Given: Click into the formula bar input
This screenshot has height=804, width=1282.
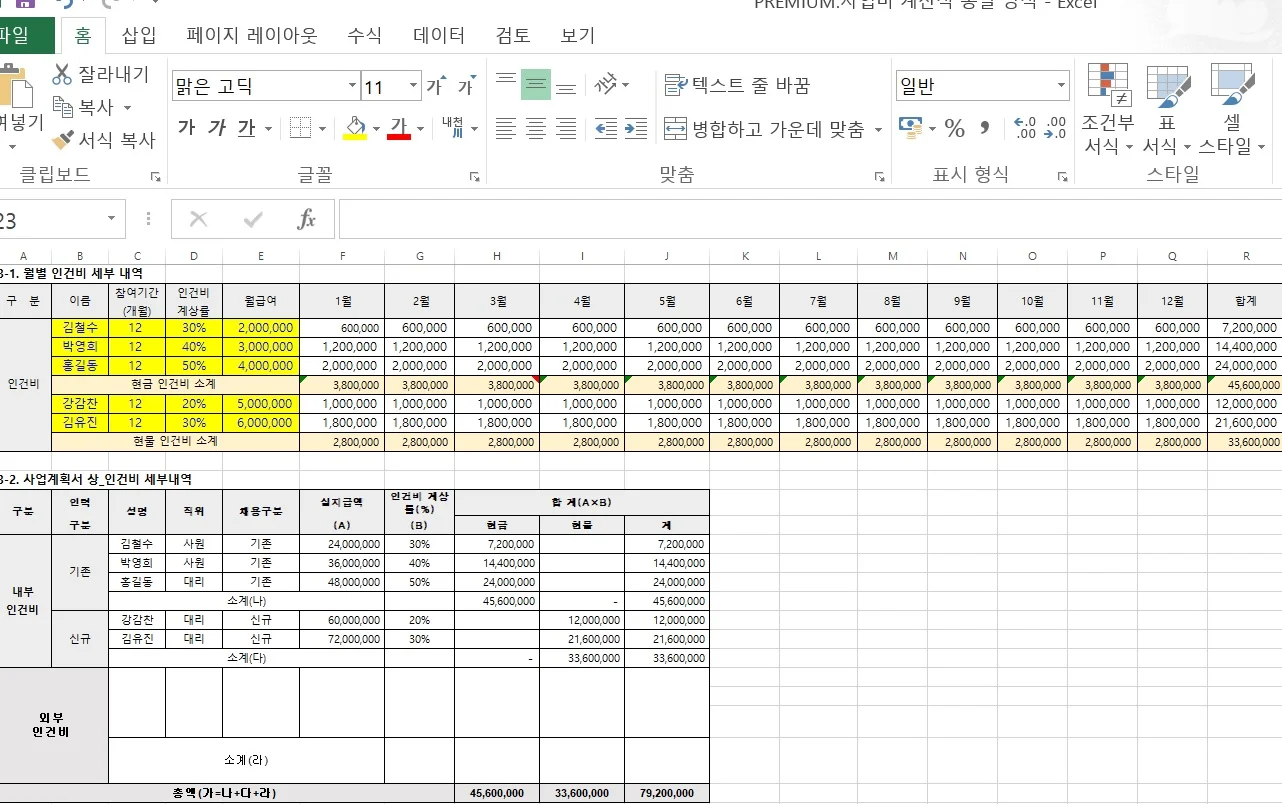Looking at the screenshot, I should (810, 219).
